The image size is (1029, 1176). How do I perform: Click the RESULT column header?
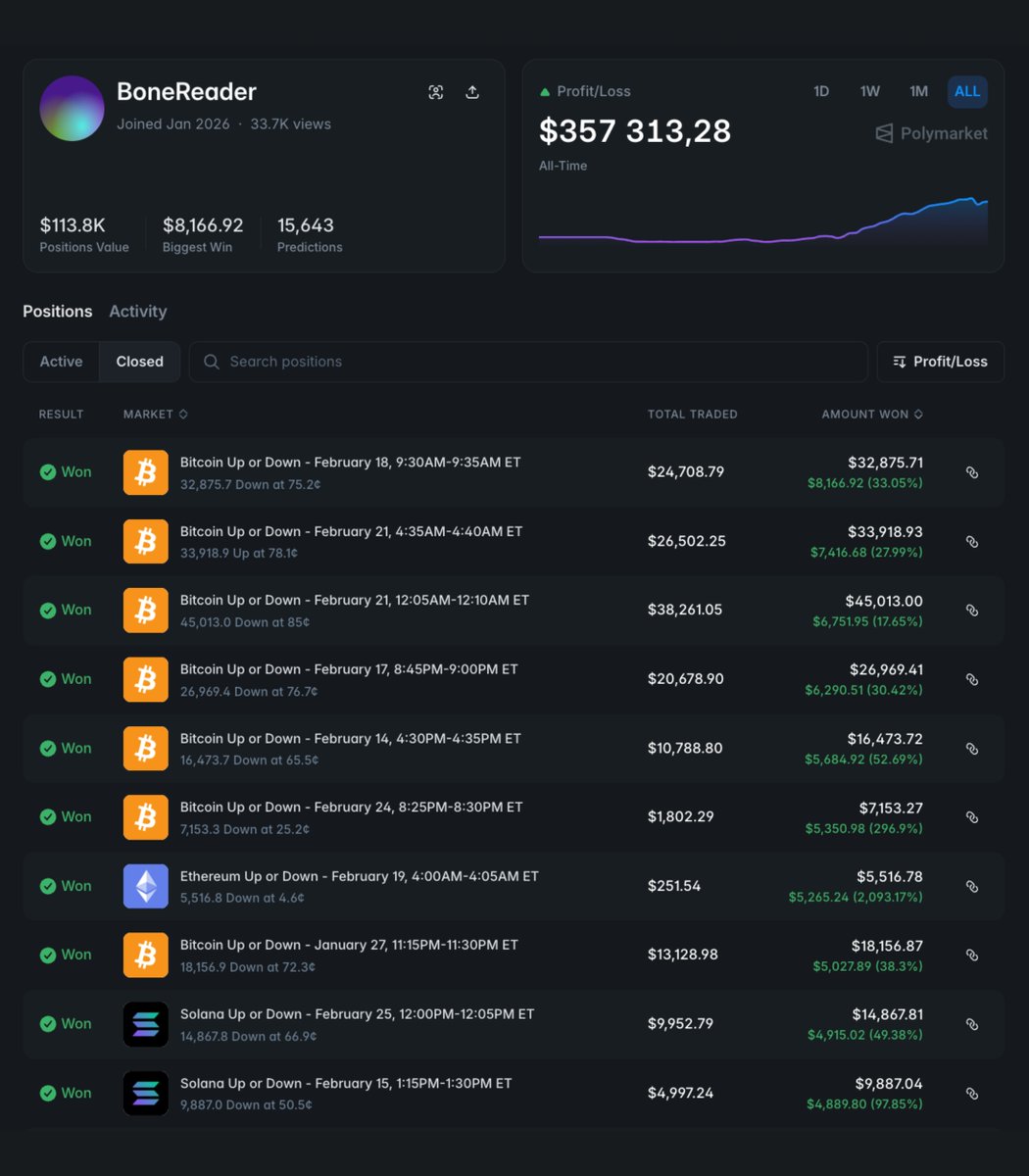(x=61, y=415)
